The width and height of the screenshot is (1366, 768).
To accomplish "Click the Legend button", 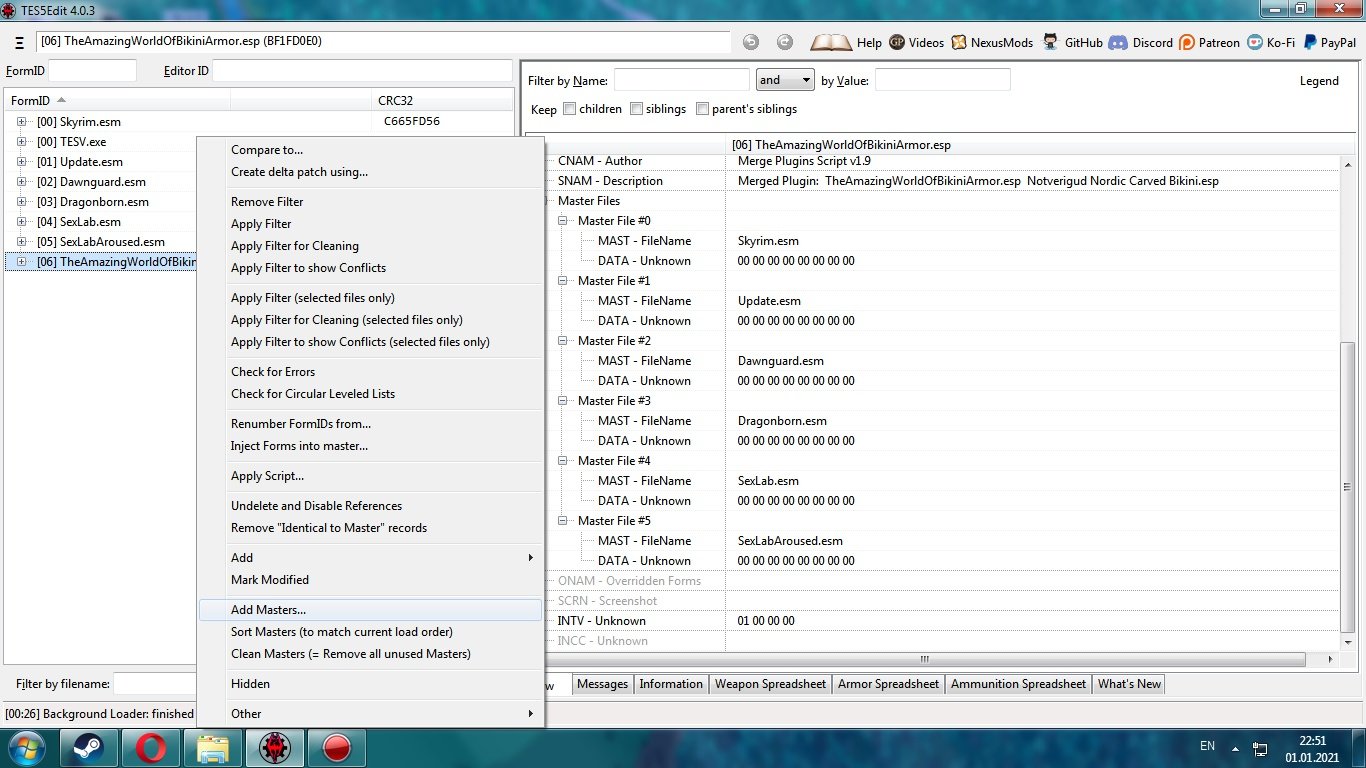I will coord(1318,81).
